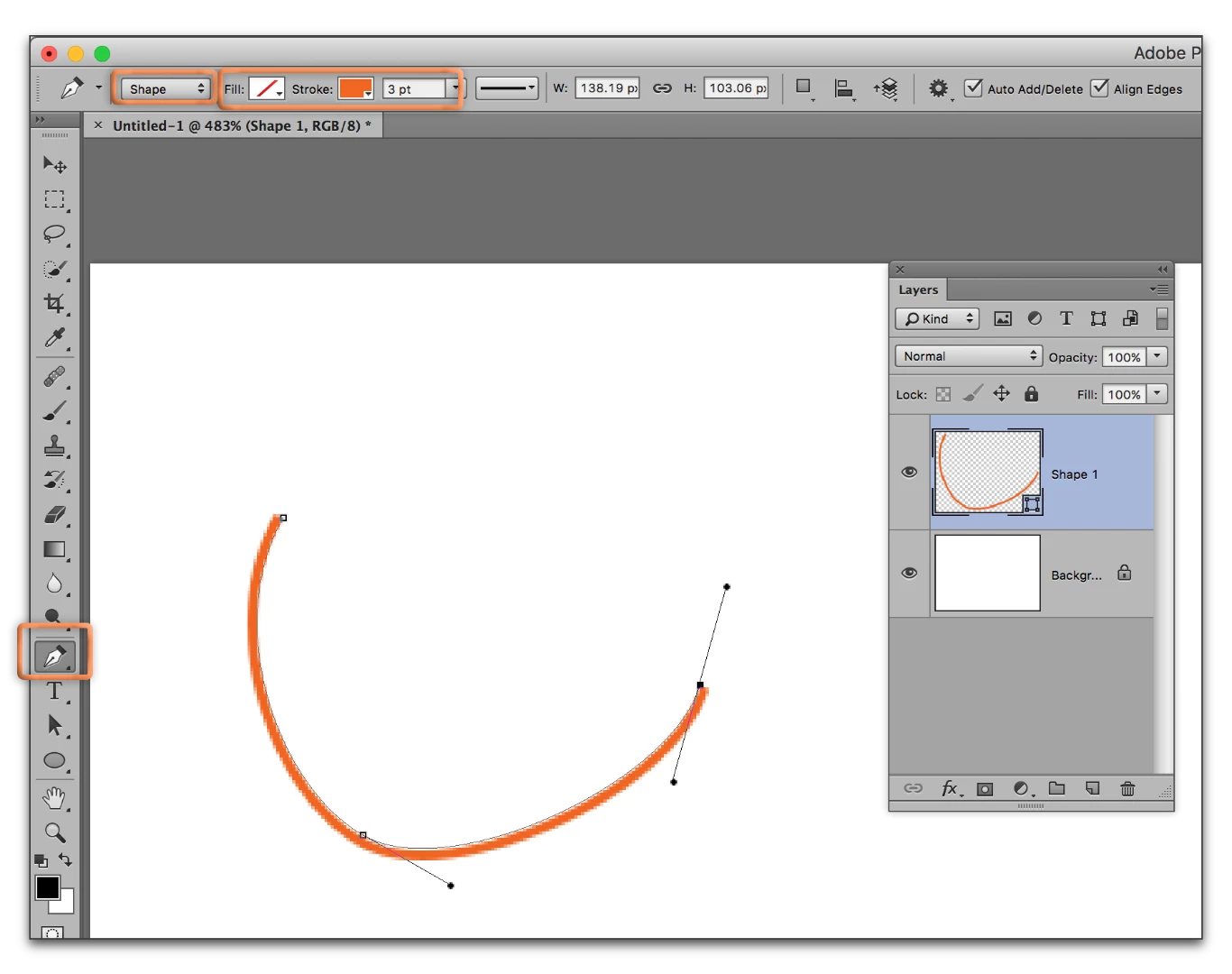Toggle Align Edges checkbox

[x=1099, y=88]
